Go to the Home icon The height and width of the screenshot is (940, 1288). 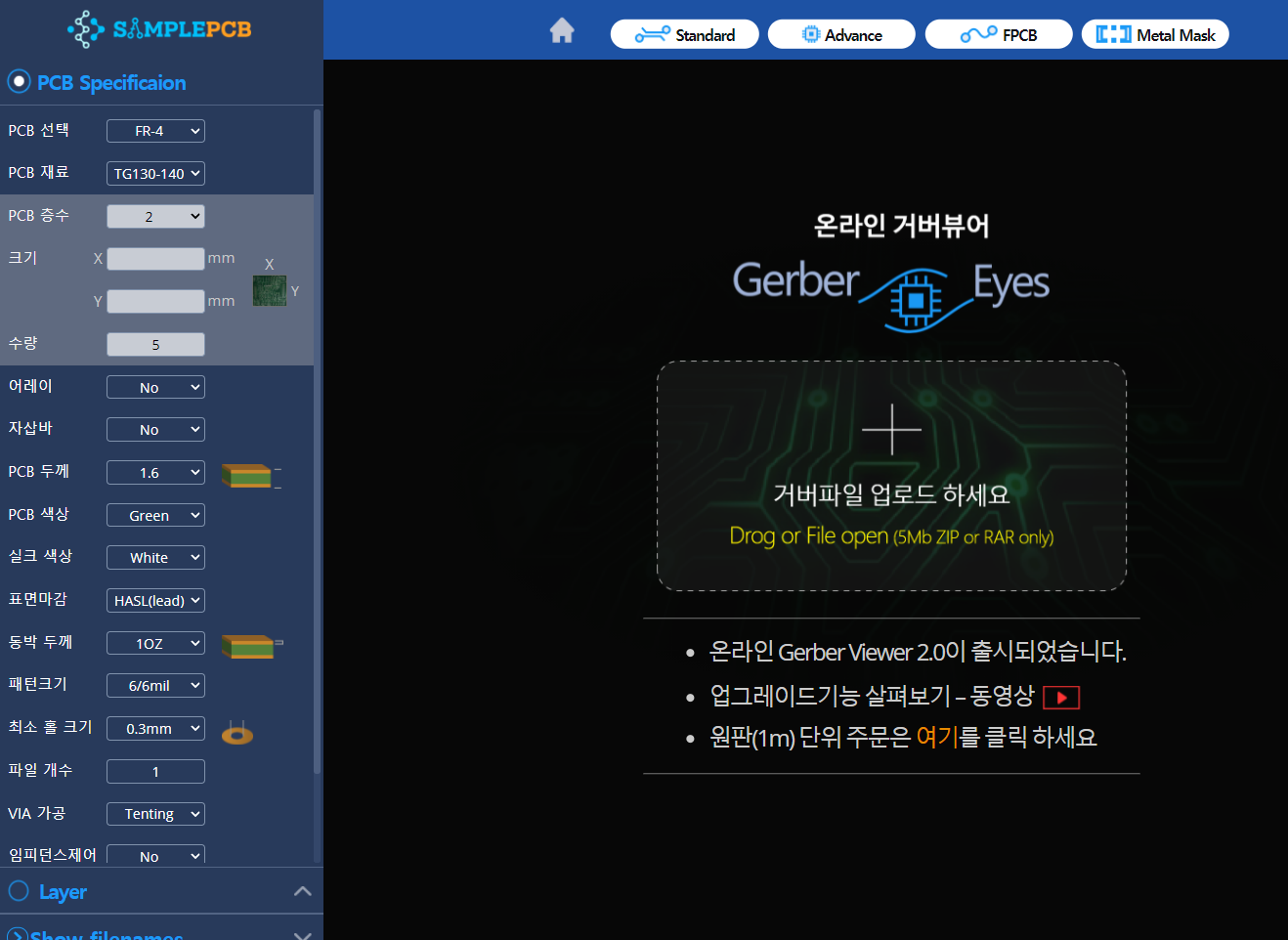[562, 31]
